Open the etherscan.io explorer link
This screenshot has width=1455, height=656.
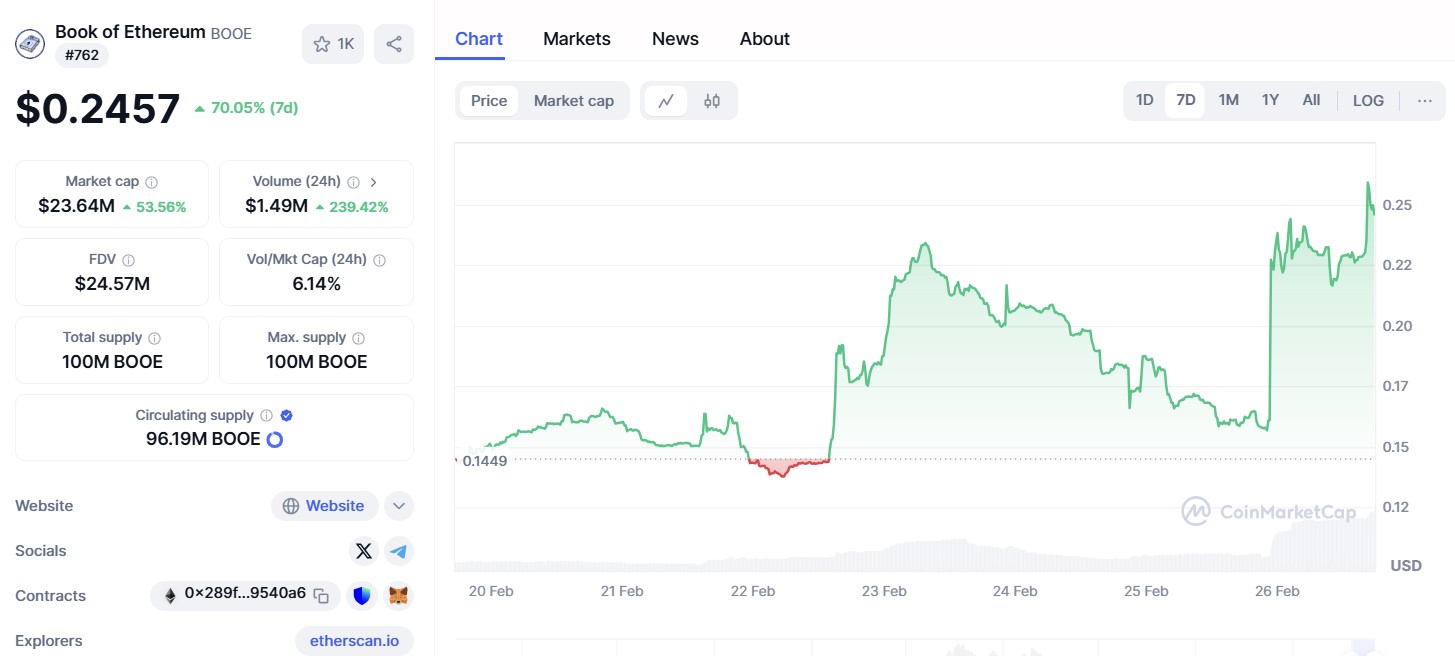click(x=354, y=640)
